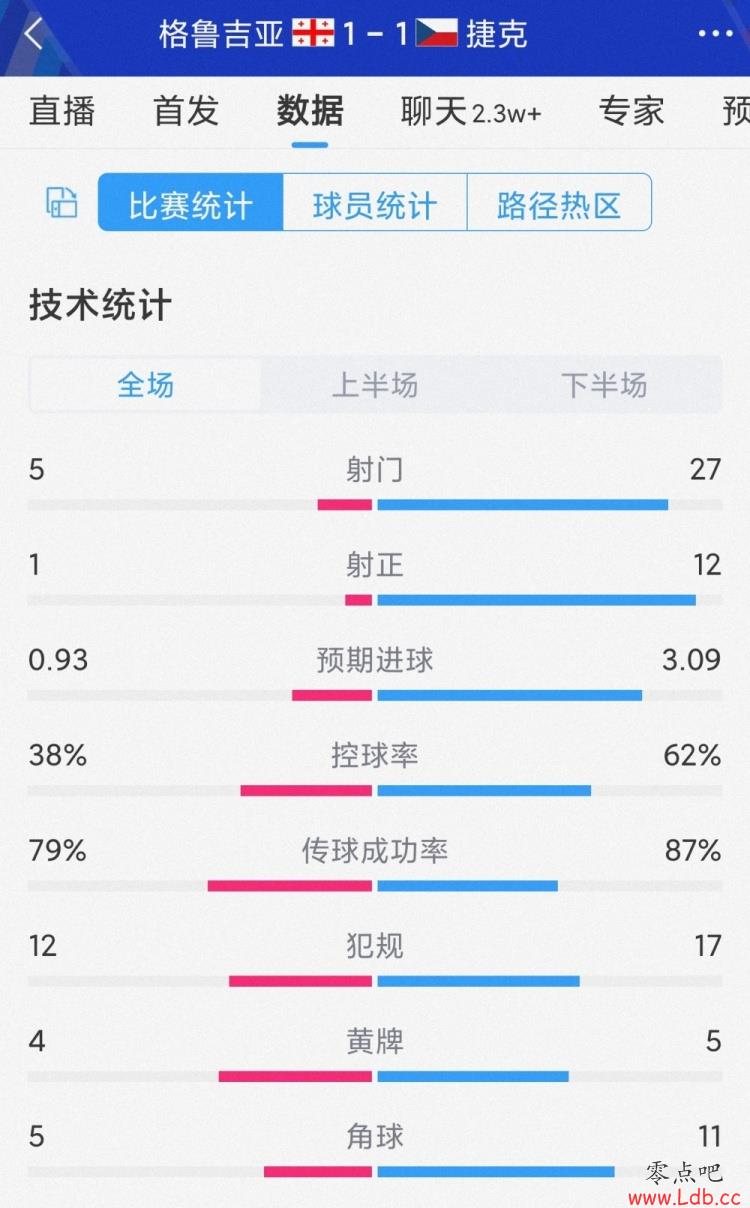The image size is (750, 1208).
Task: Tap the Czech flag icon
Action: (436, 34)
